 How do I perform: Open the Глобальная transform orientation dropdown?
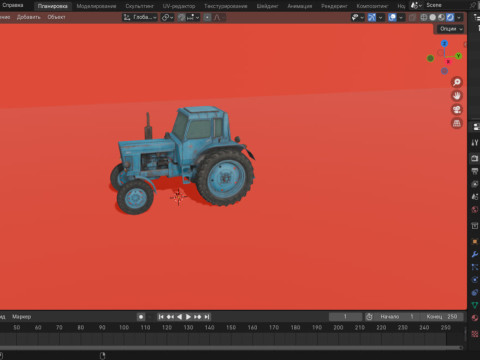click(x=140, y=17)
